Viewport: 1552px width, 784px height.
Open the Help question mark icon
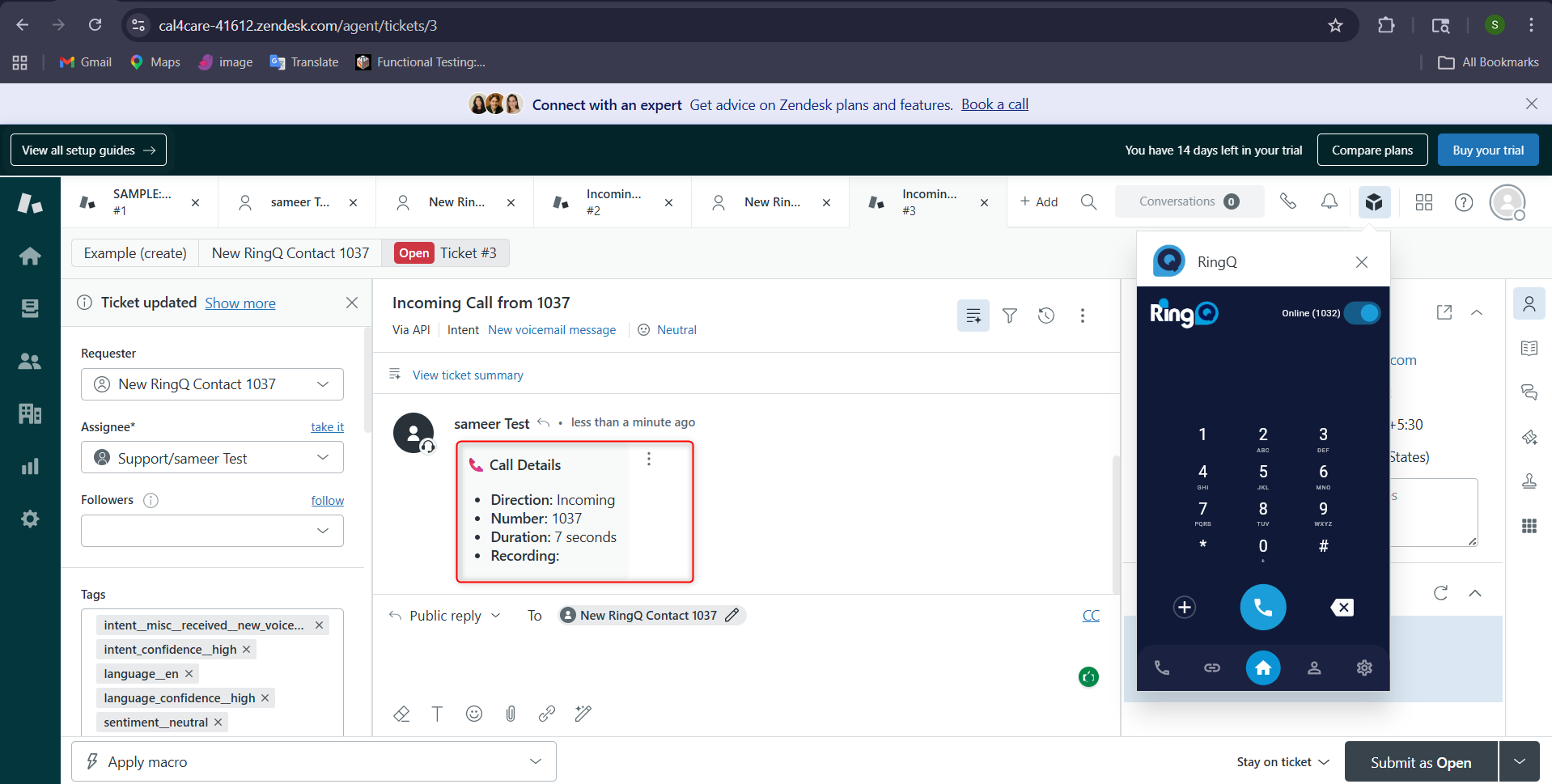click(1464, 202)
